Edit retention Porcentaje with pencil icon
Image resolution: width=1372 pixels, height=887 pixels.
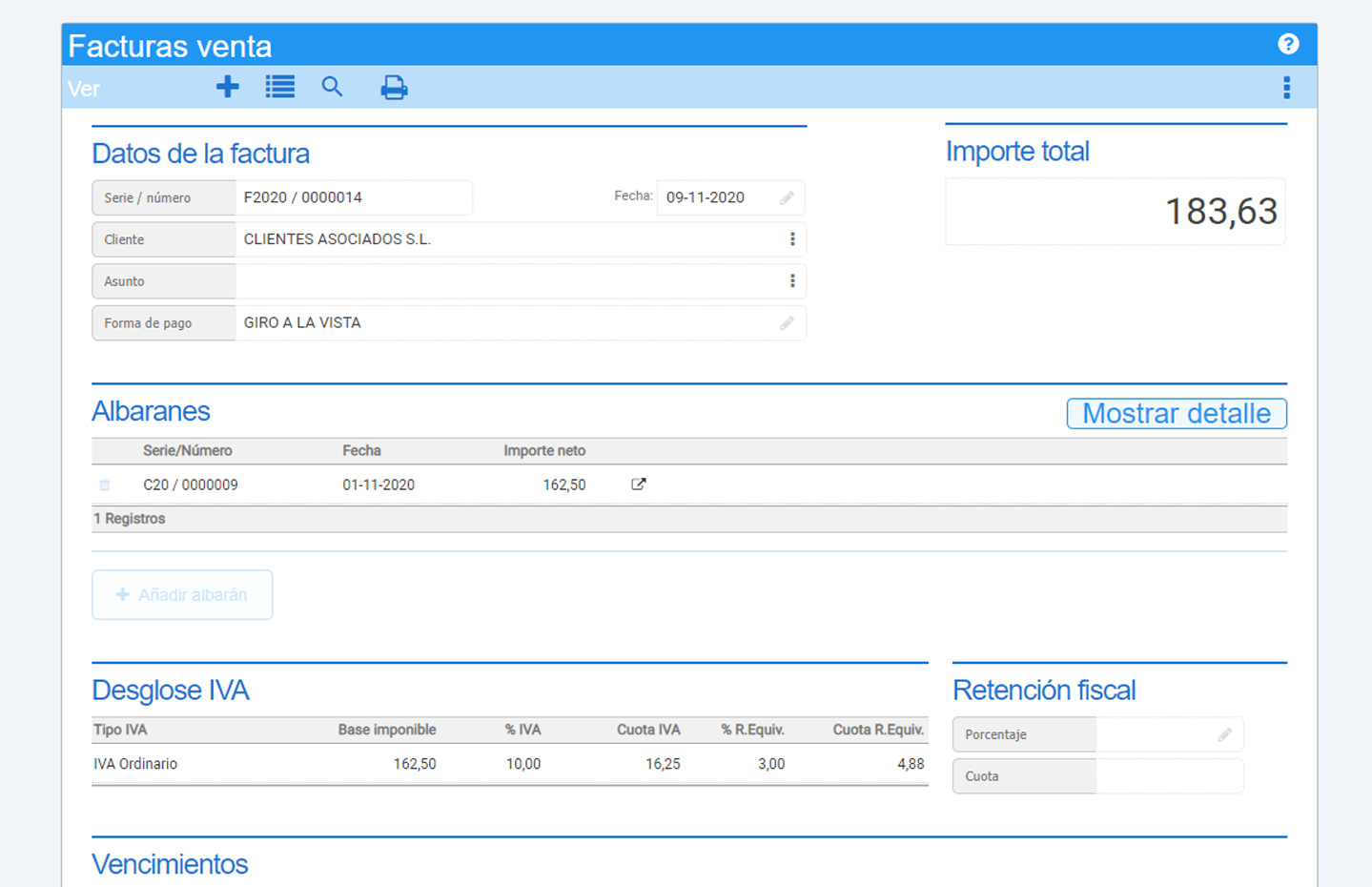(x=1224, y=734)
